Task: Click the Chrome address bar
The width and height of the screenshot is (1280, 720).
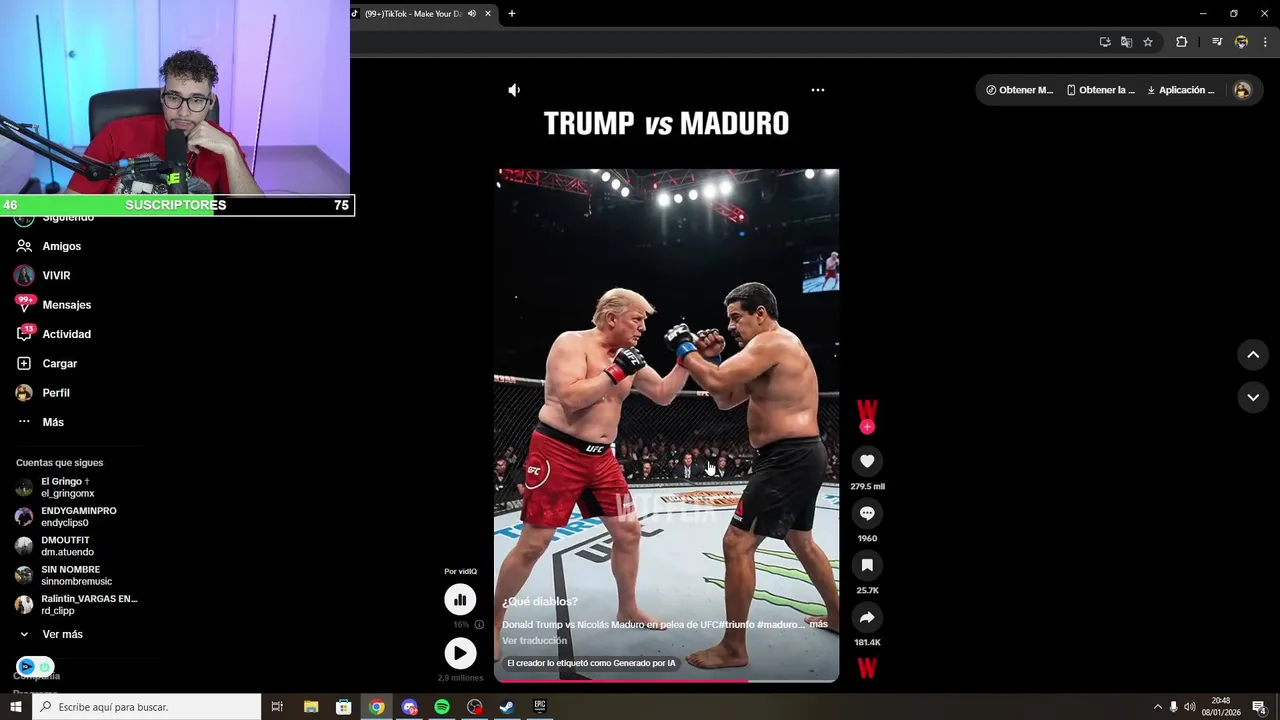Action: click(x=720, y=42)
